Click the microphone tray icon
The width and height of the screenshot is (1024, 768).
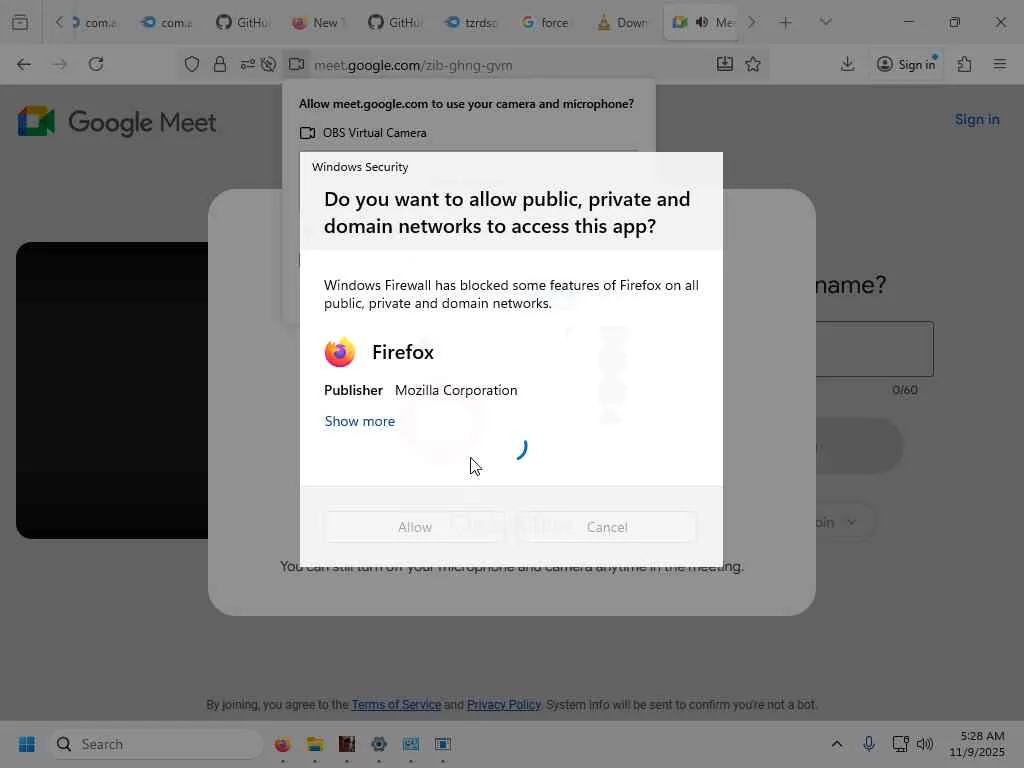click(869, 744)
